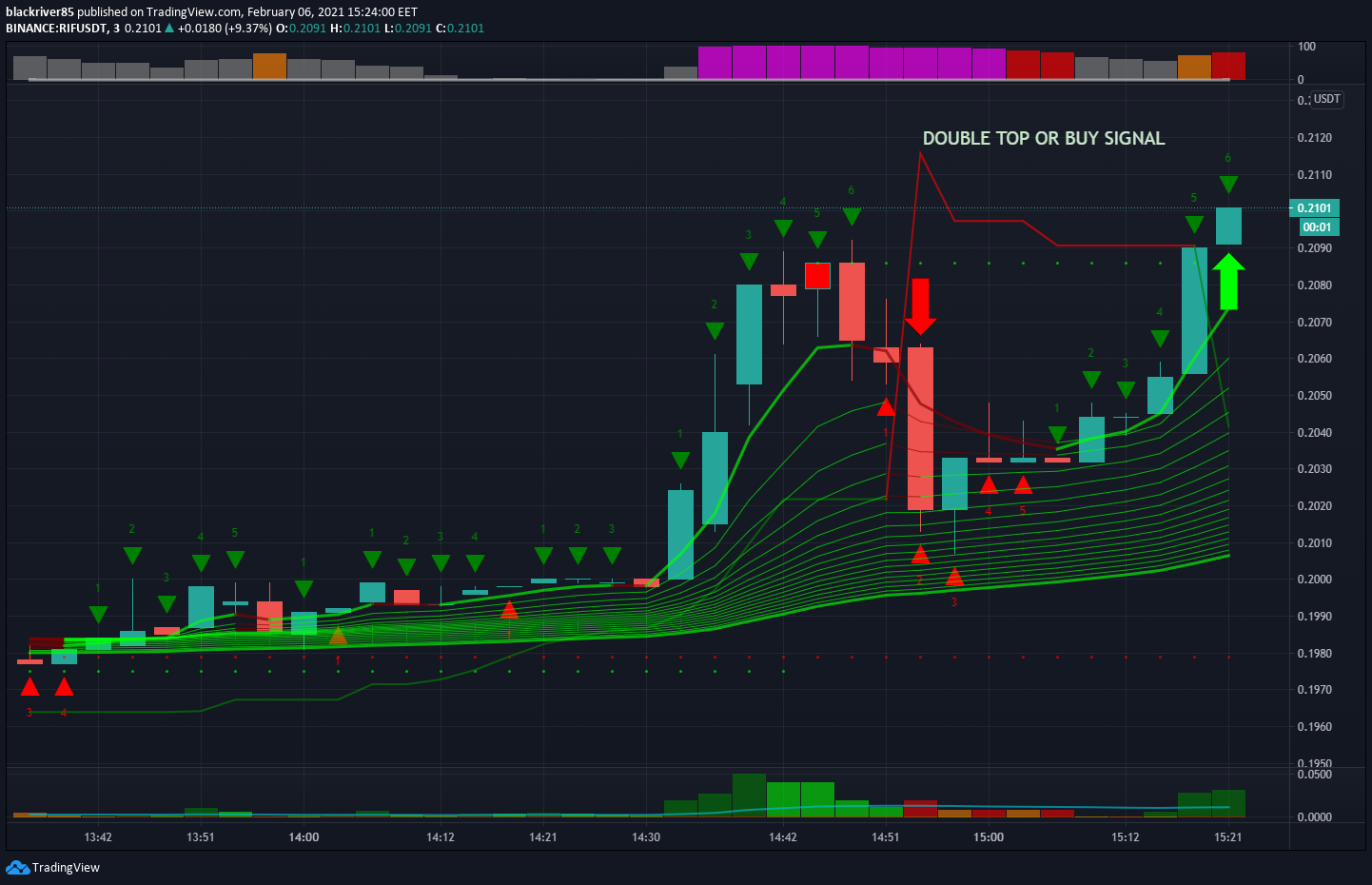Click the 15:21 time axis label
Screen dimensions: 1372x885
(1228, 837)
